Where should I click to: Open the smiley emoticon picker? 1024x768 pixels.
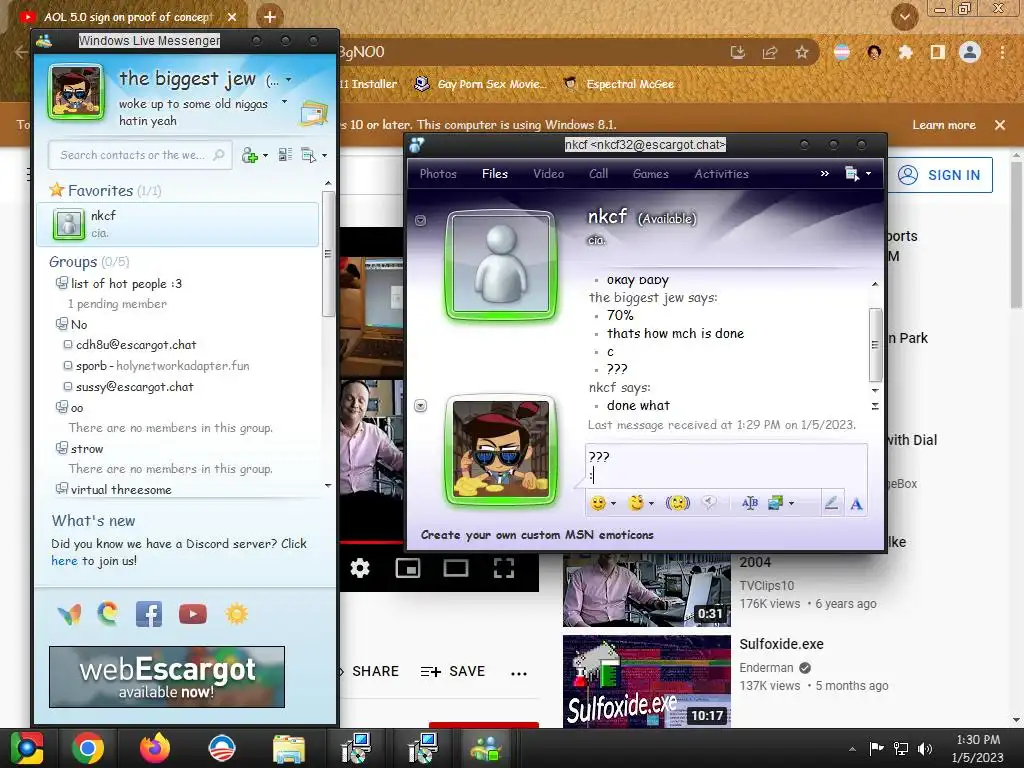coord(598,503)
